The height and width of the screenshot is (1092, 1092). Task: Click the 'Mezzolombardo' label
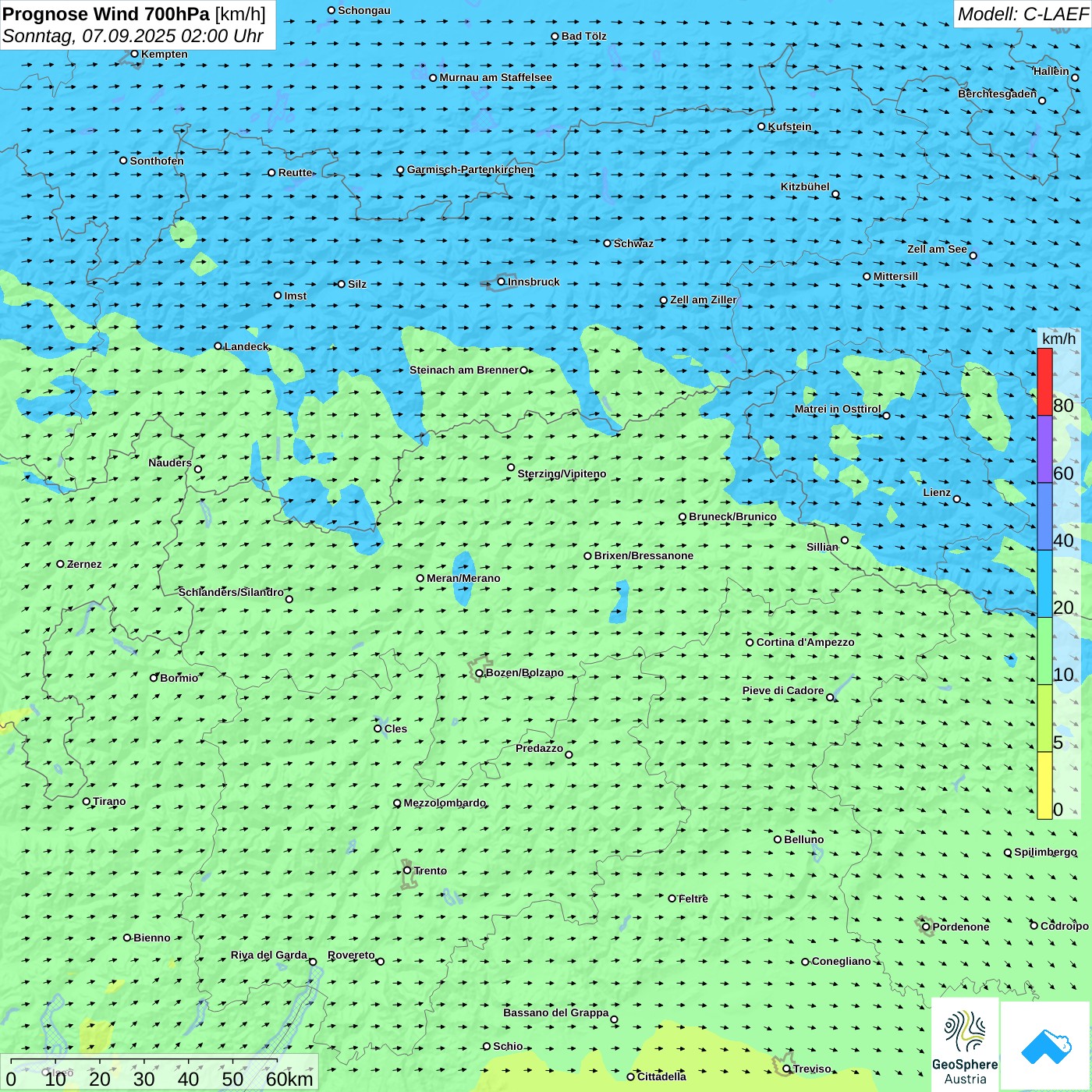[445, 803]
